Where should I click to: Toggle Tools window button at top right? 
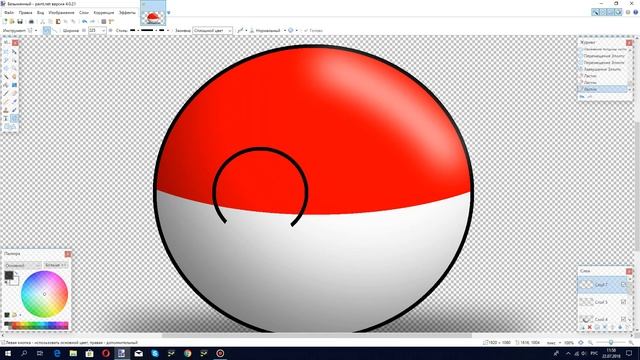point(596,12)
